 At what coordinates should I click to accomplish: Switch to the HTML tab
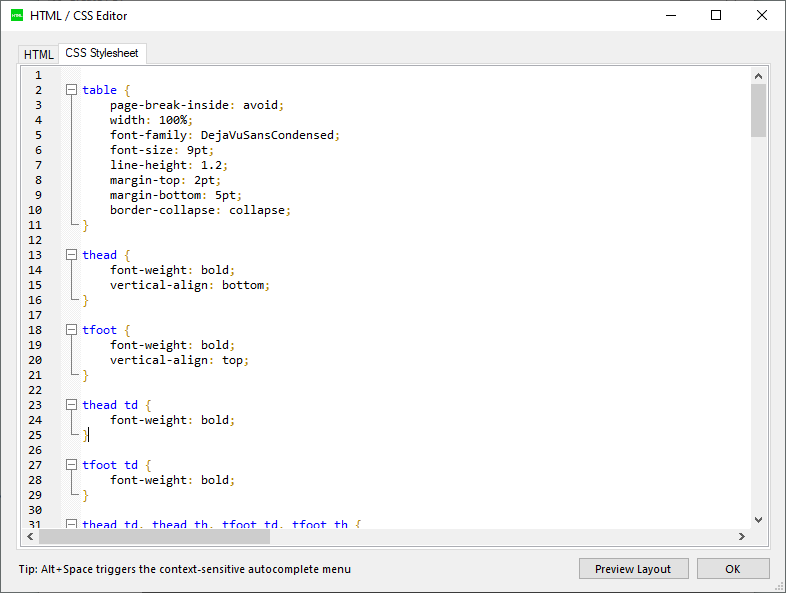click(x=38, y=55)
